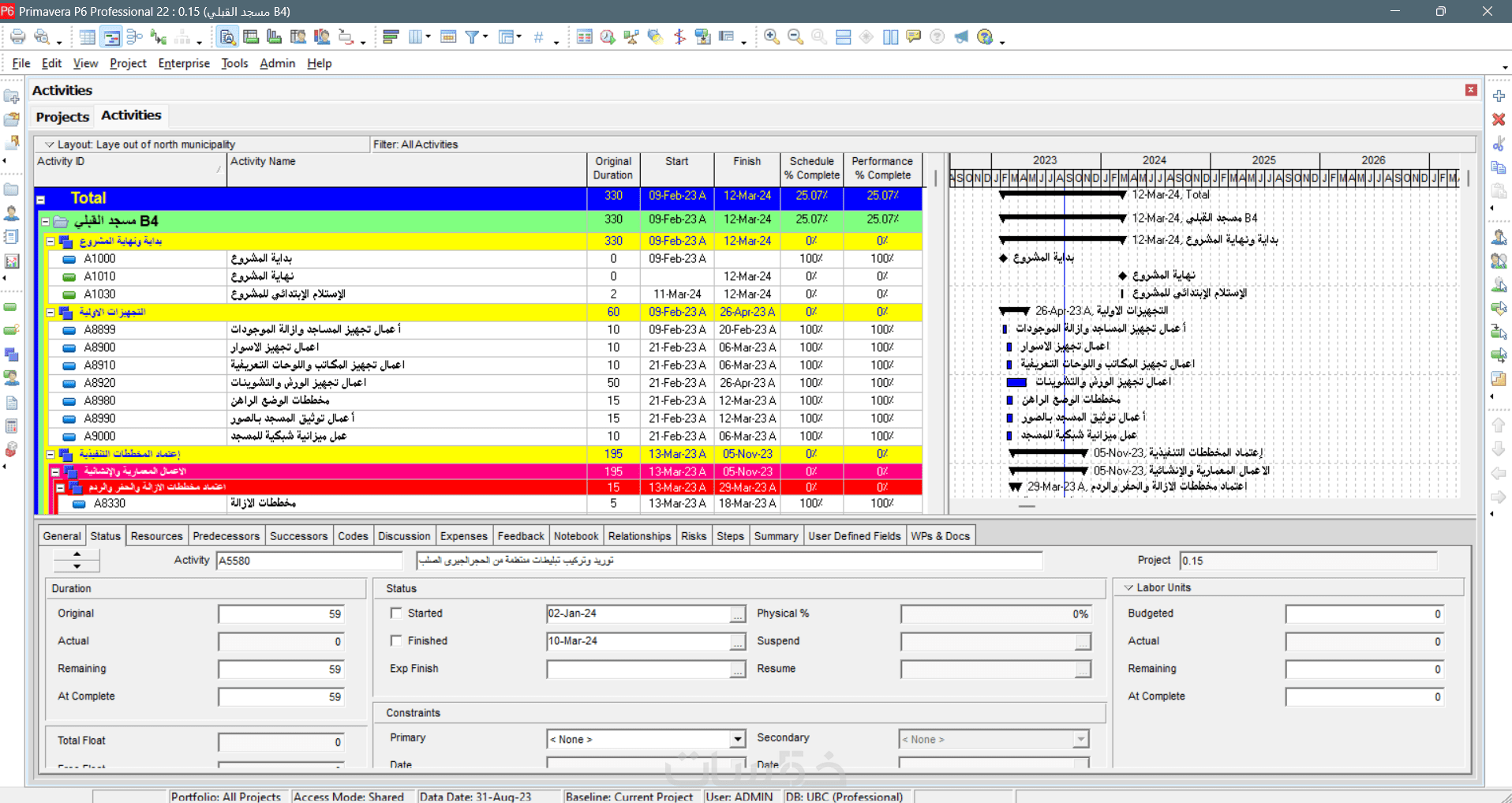Close the Activities view with the red X
Screen dimensions: 1512x803
pos(1471,90)
